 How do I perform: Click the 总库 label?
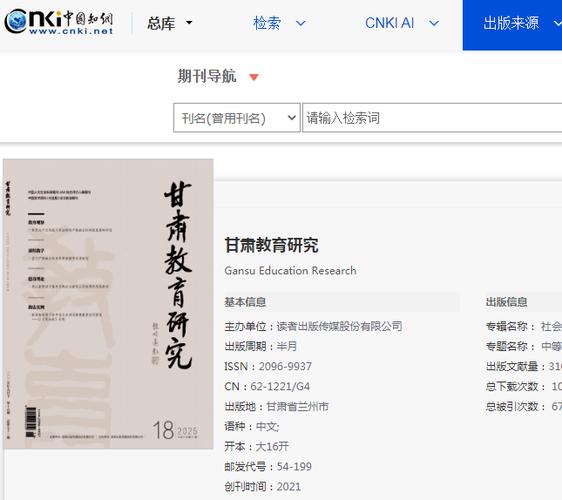(161, 23)
